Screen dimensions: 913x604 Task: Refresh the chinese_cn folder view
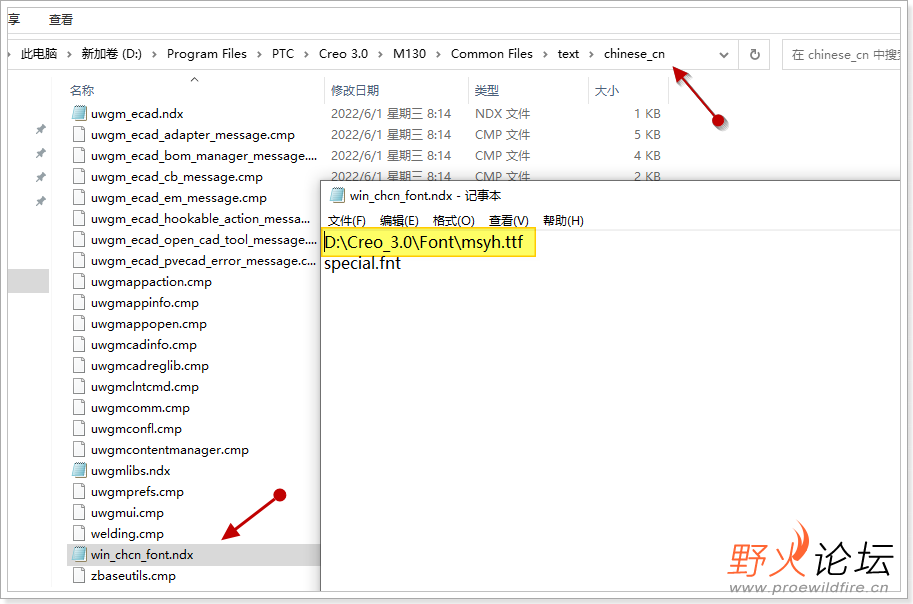(755, 54)
